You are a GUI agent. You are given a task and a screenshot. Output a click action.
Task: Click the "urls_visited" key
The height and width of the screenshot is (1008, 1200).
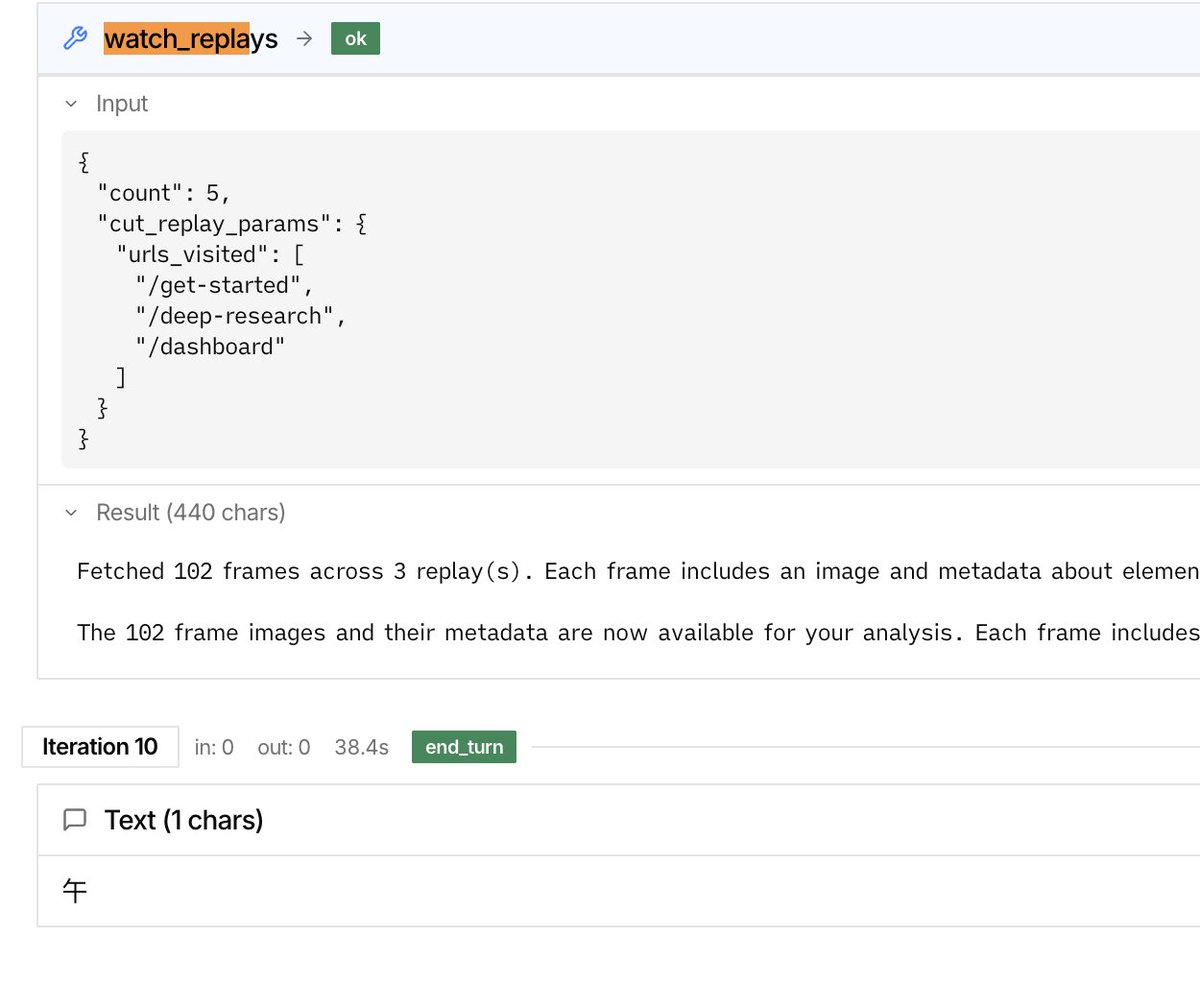click(192, 254)
